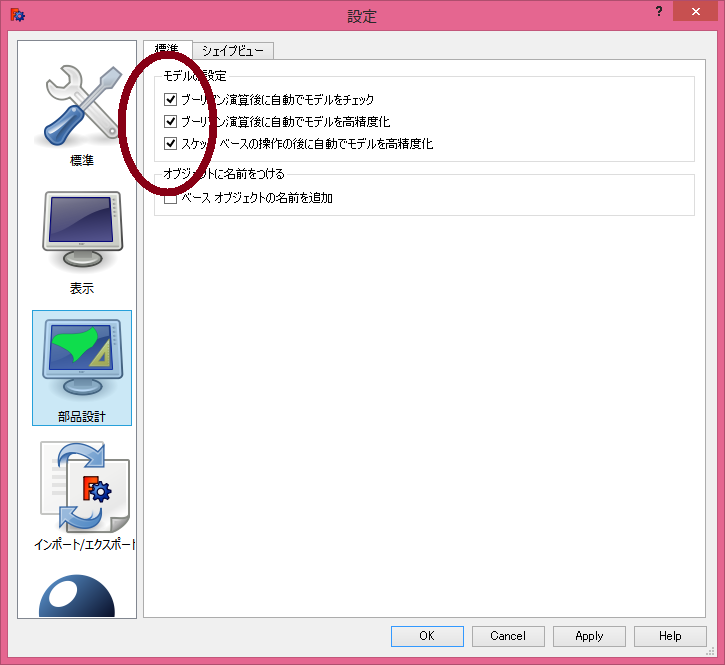Enable ベース オブジェクトの名前を追加 checkbox
Image resolution: width=725 pixels, height=665 pixels.
point(170,198)
